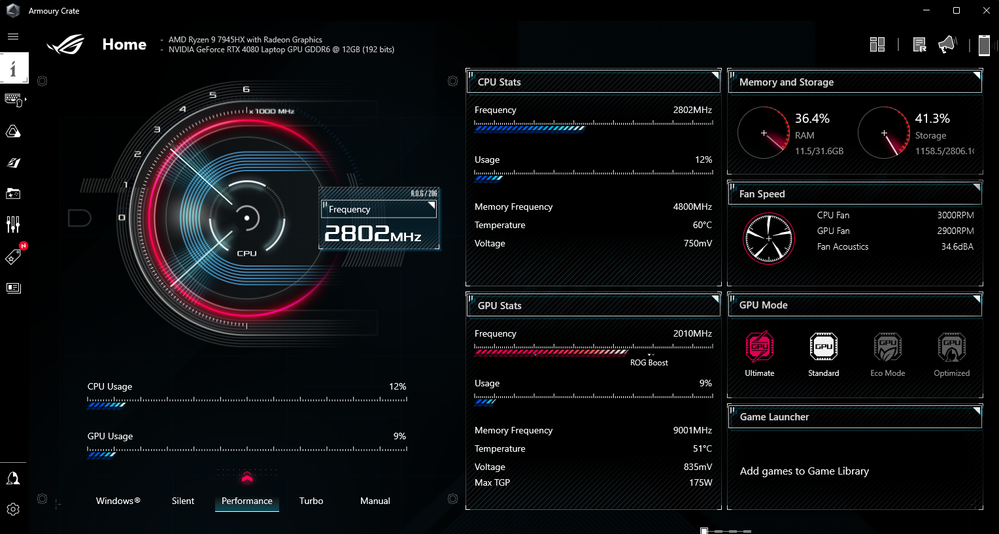Open the GameVisual slash sidebar icon
Viewport: 999px width, 534px height.
tap(13, 162)
